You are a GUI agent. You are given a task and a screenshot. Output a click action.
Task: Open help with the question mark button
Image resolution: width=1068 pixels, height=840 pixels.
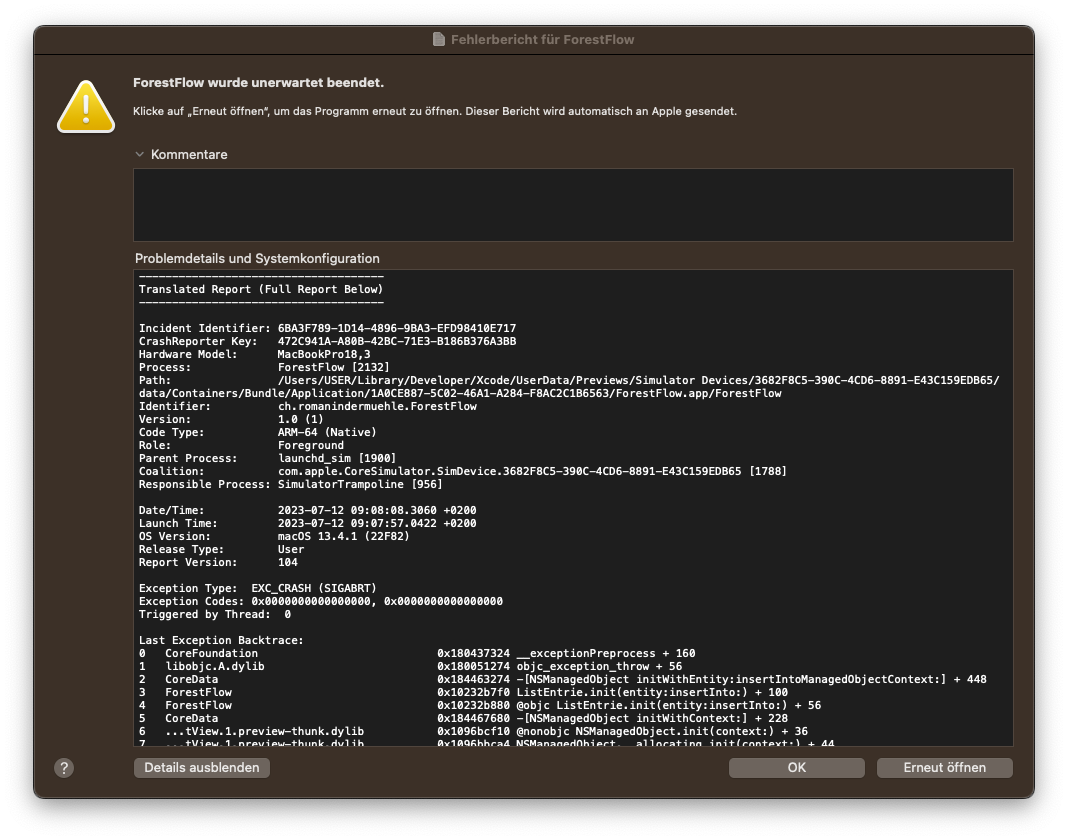(64, 768)
